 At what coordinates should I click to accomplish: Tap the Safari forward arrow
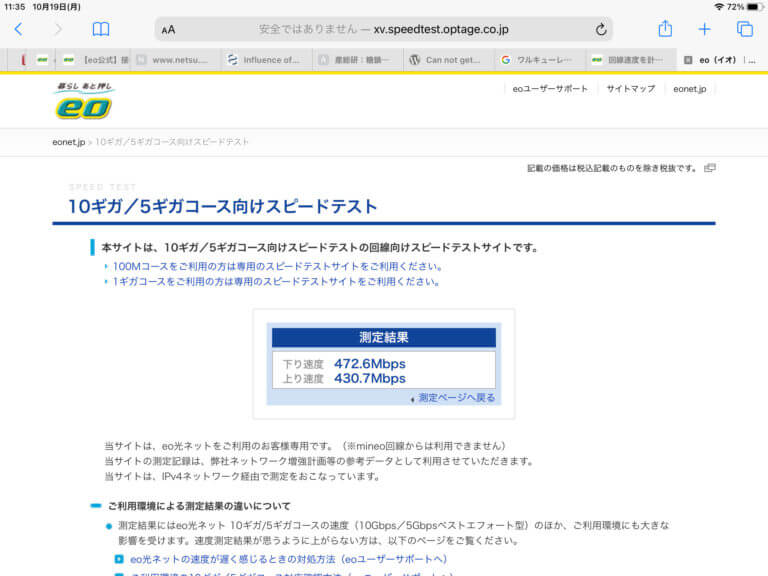coord(58,29)
